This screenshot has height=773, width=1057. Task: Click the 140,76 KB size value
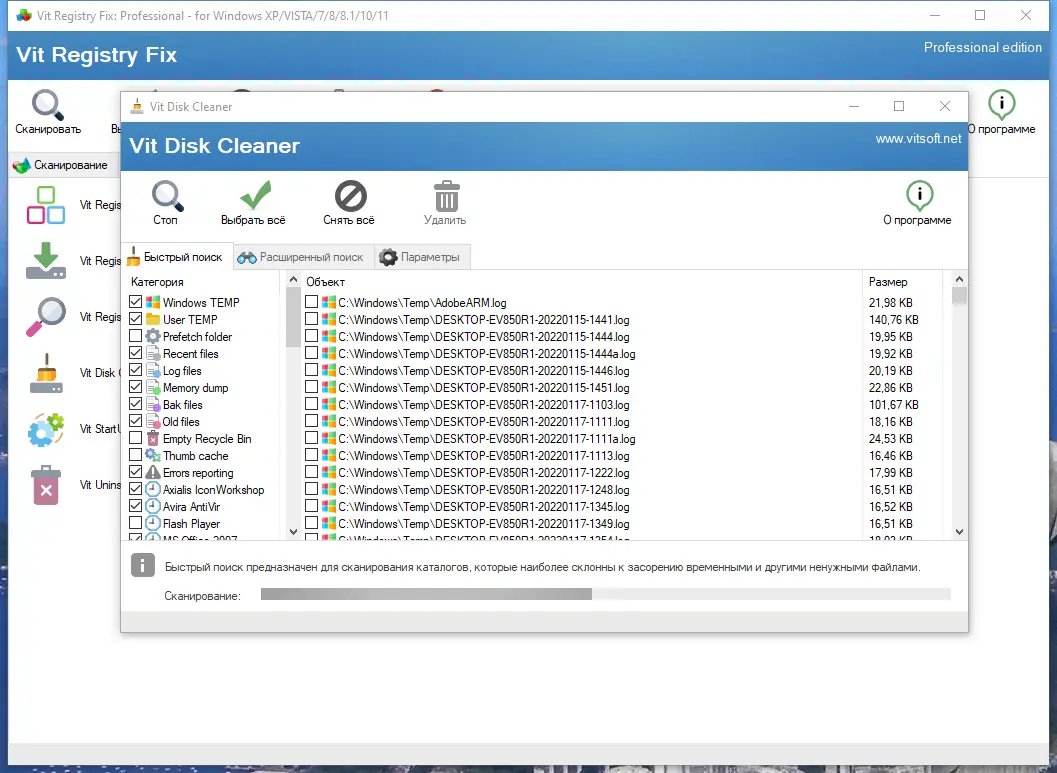(x=894, y=319)
